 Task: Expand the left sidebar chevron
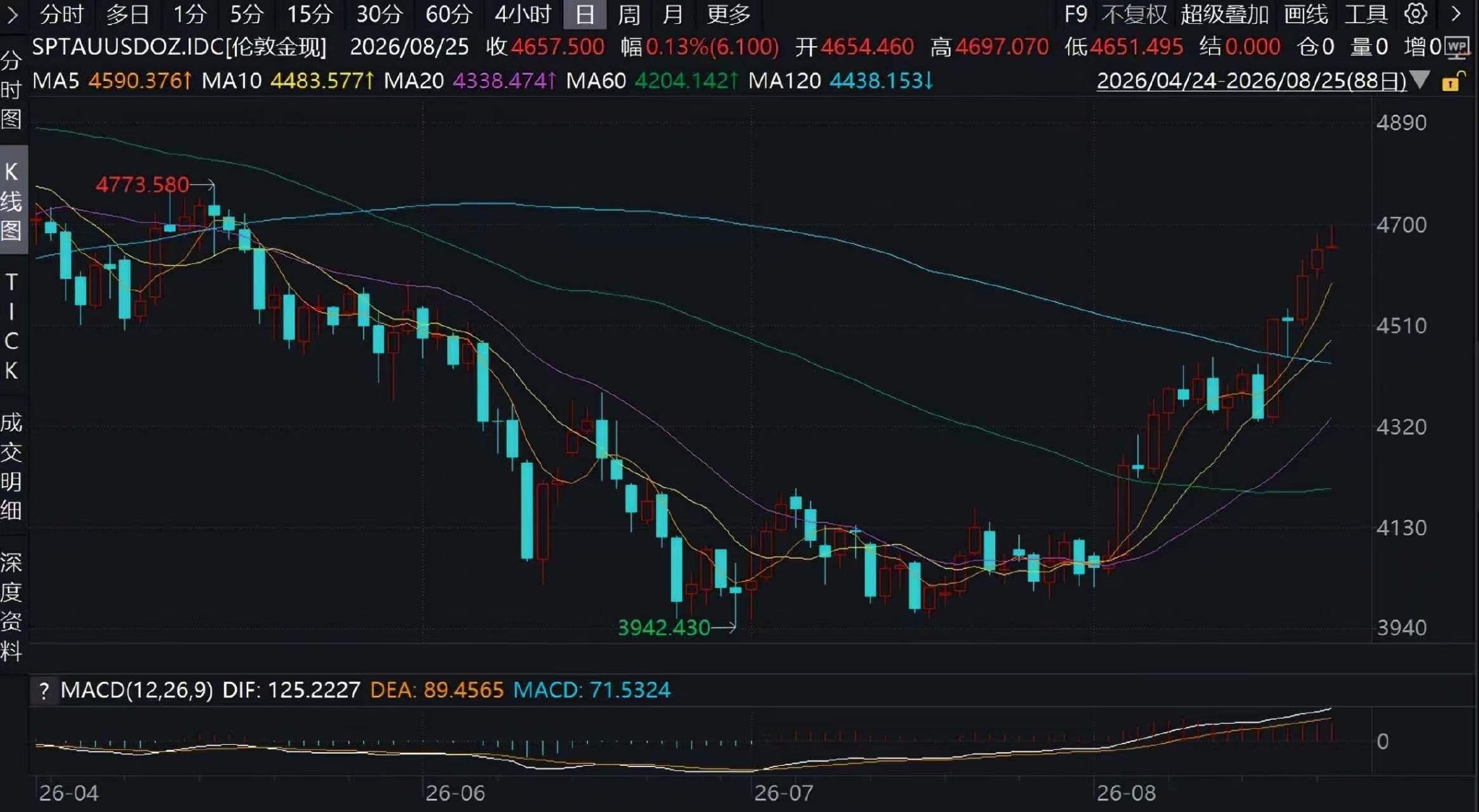(12, 14)
